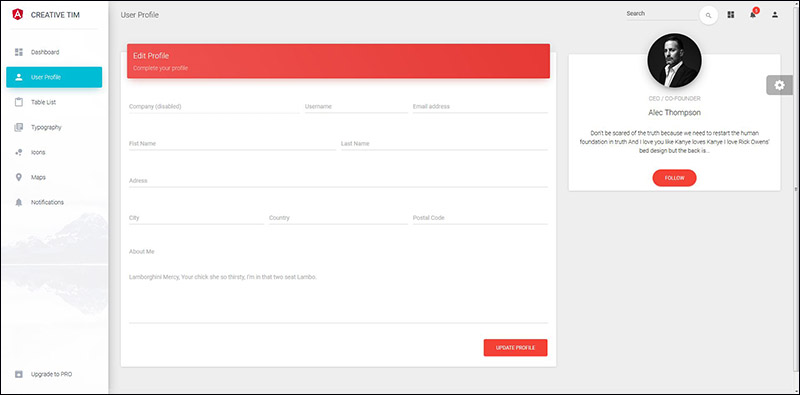Open the account person icon in navbar
The image size is (800, 395).
(775, 15)
